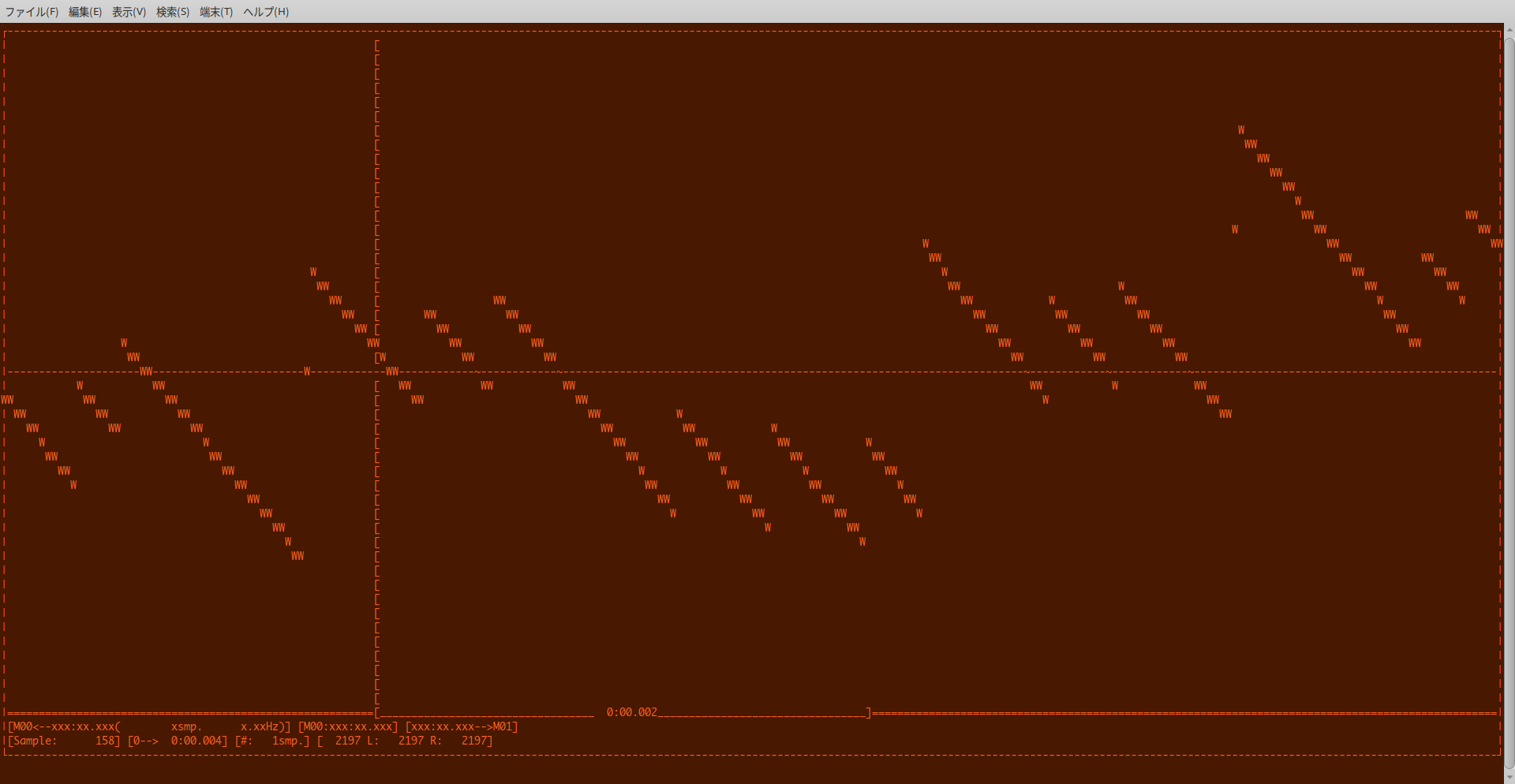The image size is (1515, 784).
Task: Open the 表示(V) menu
Action: [129, 12]
